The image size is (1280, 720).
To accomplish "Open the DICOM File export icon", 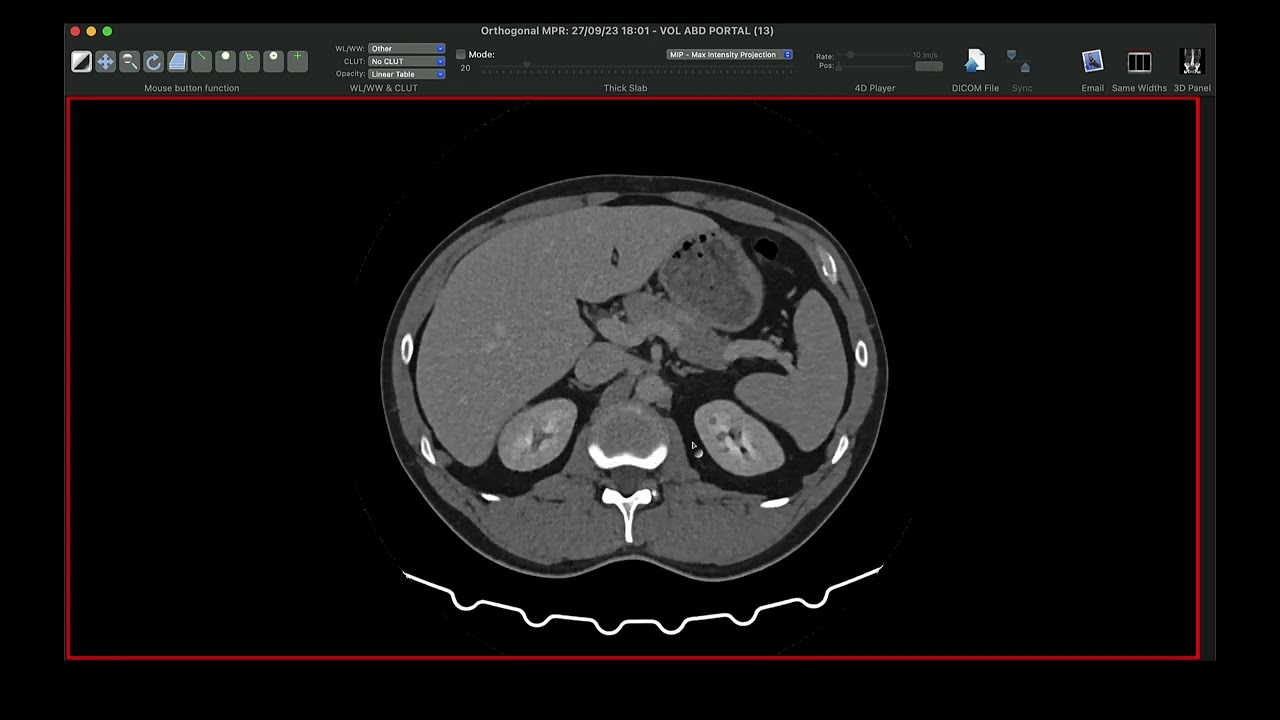I will click(x=975, y=62).
